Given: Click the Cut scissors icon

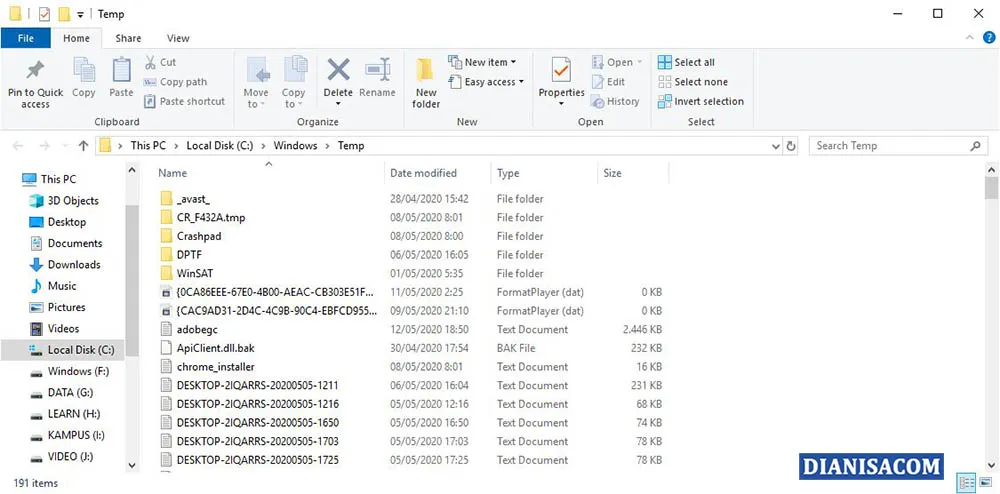Looking at the screenshot, I should pos(151,62).
